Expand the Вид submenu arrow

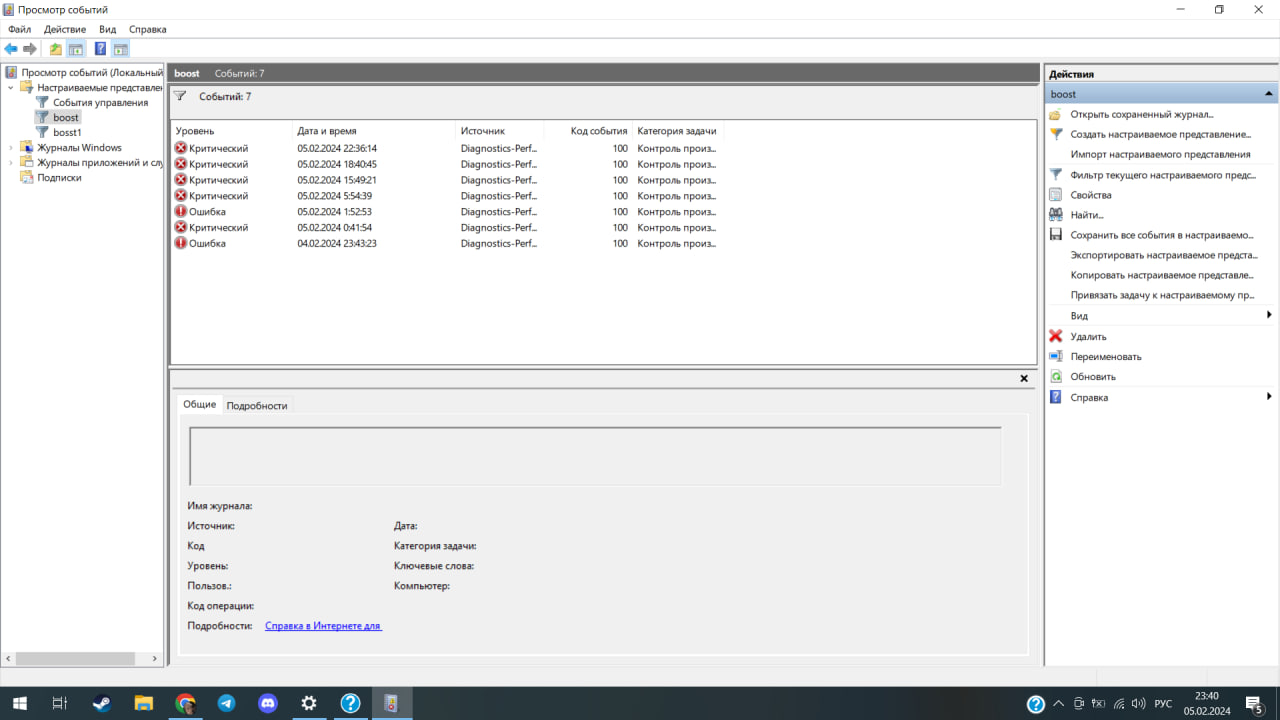coord(1269,316)
